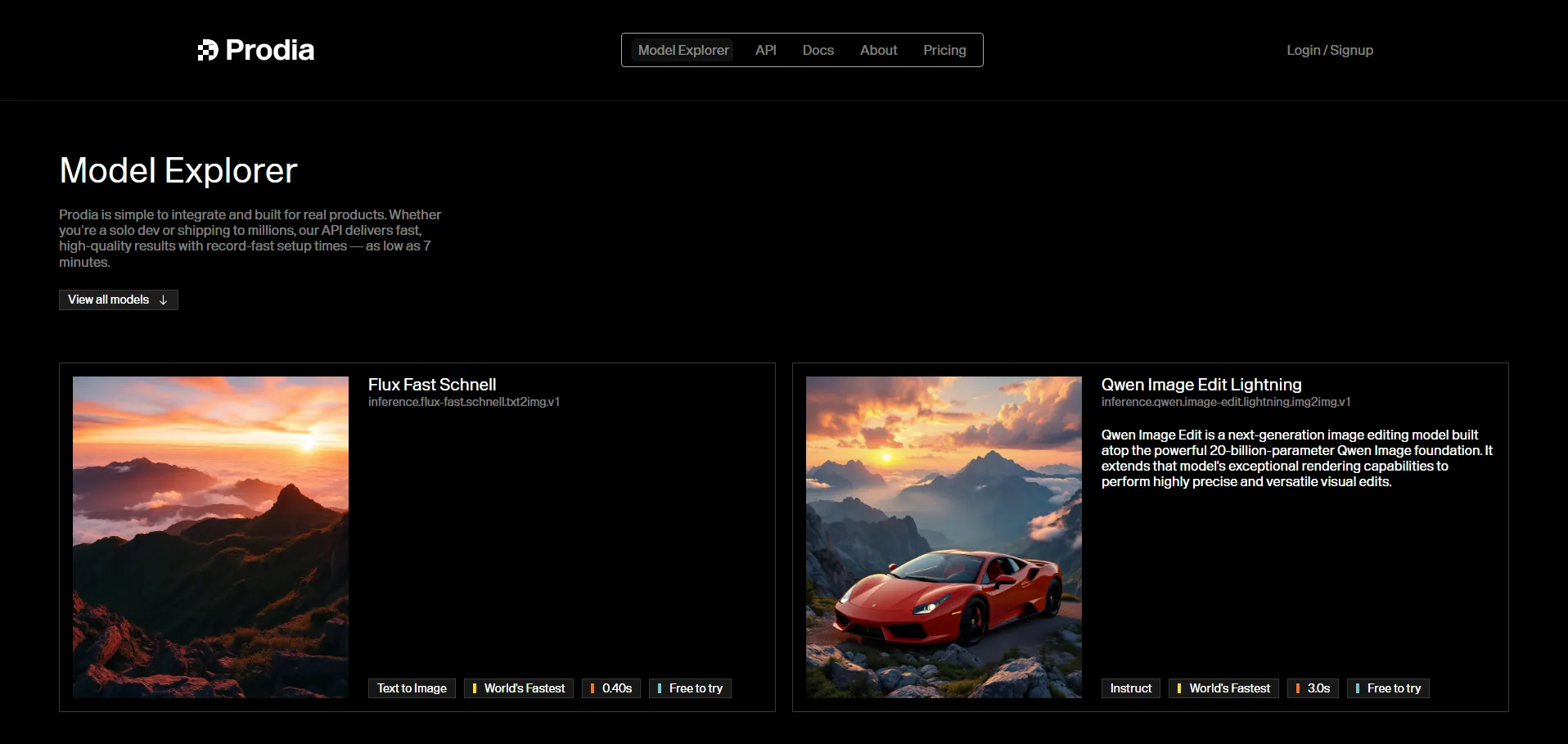The width and height of the screenshot is (1568, 744).
Task: Open the Qwen red sports car thumbnail
Action: tap(944, 537)
